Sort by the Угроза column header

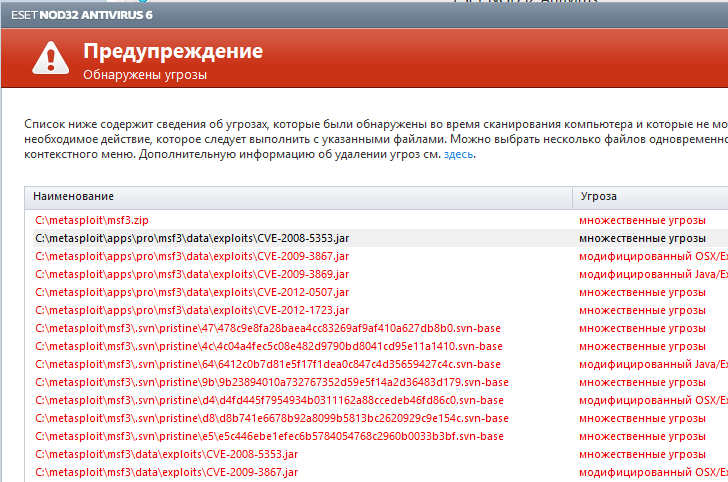(x=650, y=197)
